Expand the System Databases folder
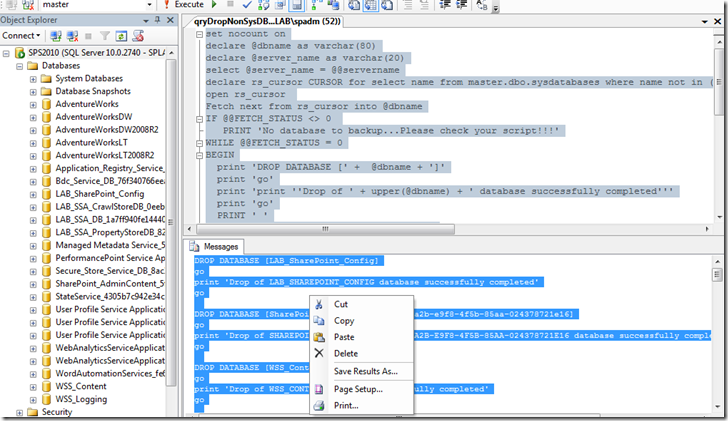 tap(33, 78)
